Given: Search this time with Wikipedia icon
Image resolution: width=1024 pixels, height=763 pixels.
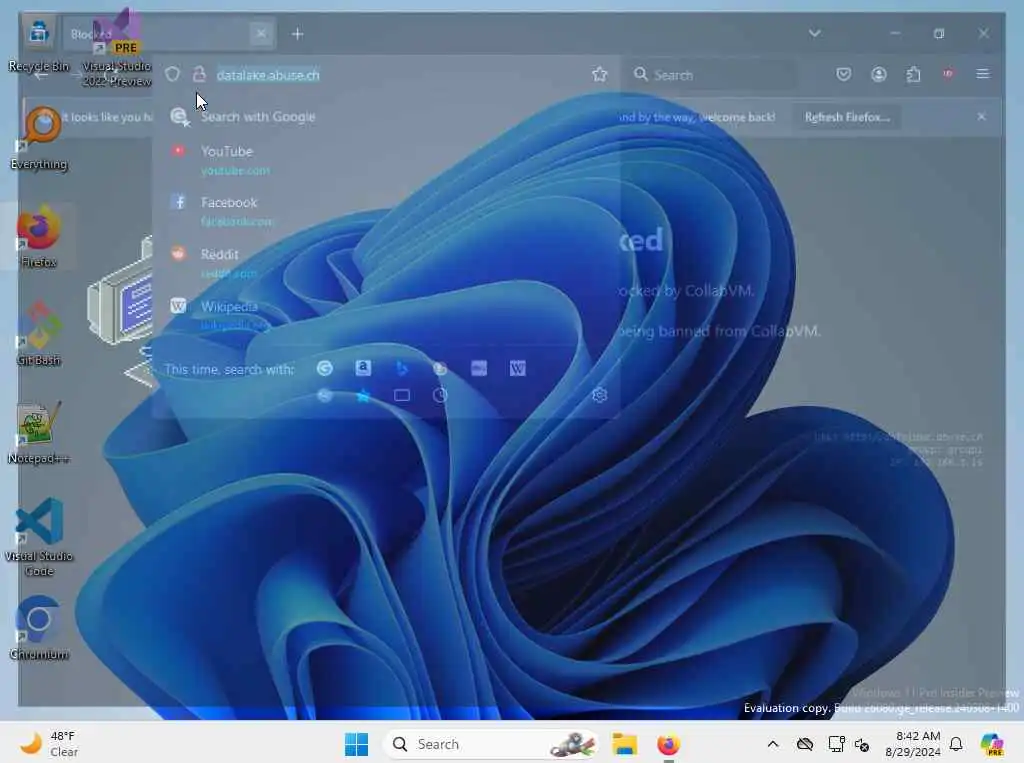Looking at the screenshot, I should pyautogui.click(x=517, y=368).
